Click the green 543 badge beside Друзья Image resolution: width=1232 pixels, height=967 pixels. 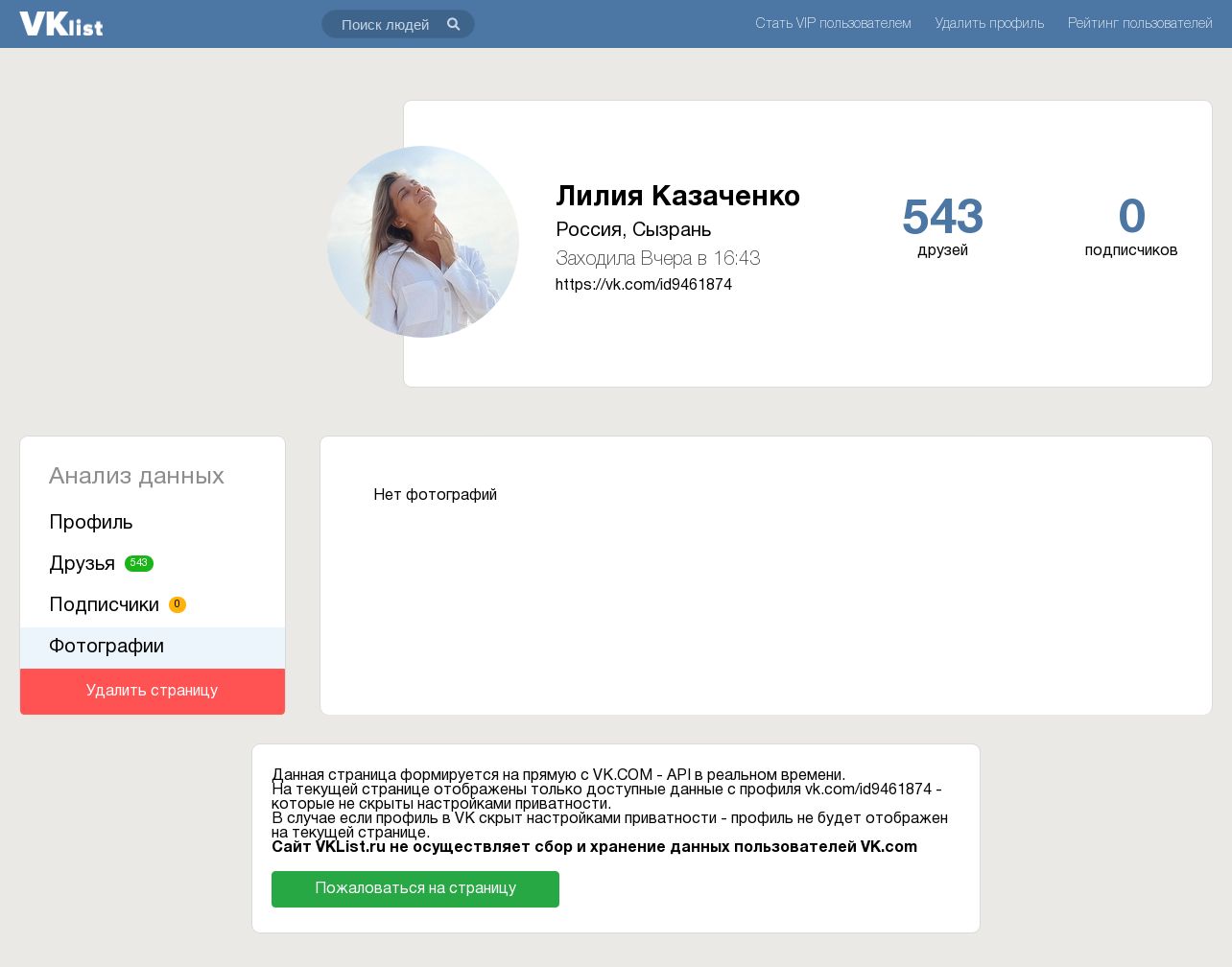(x=139, y=563)
